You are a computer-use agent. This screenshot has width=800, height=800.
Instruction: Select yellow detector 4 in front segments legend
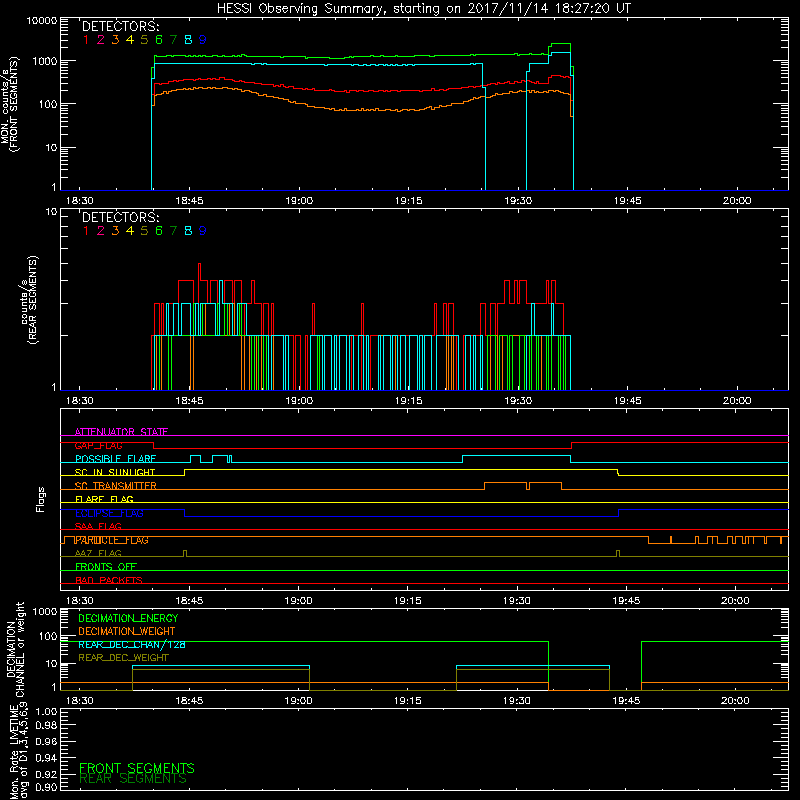[x=130, y=40]
